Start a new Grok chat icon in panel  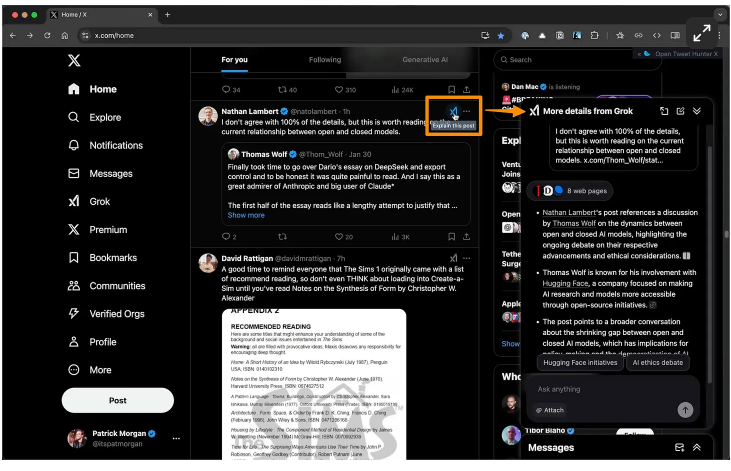coord(681,111)
